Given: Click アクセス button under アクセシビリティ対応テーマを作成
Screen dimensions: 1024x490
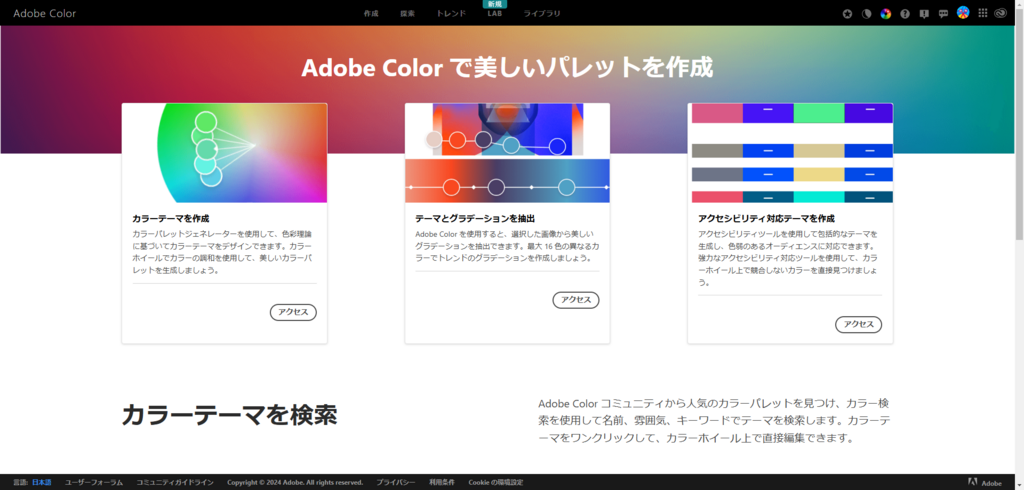Looking at the screenshot, I should point(859,325).
